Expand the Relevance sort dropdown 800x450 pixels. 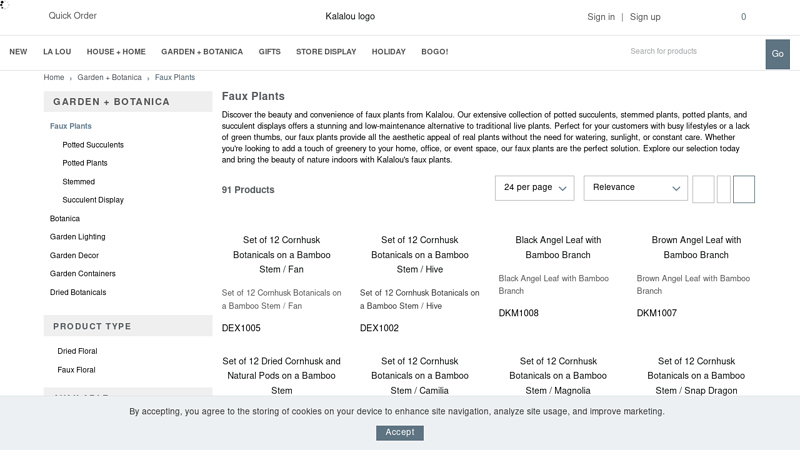click(x=635, y=188)
